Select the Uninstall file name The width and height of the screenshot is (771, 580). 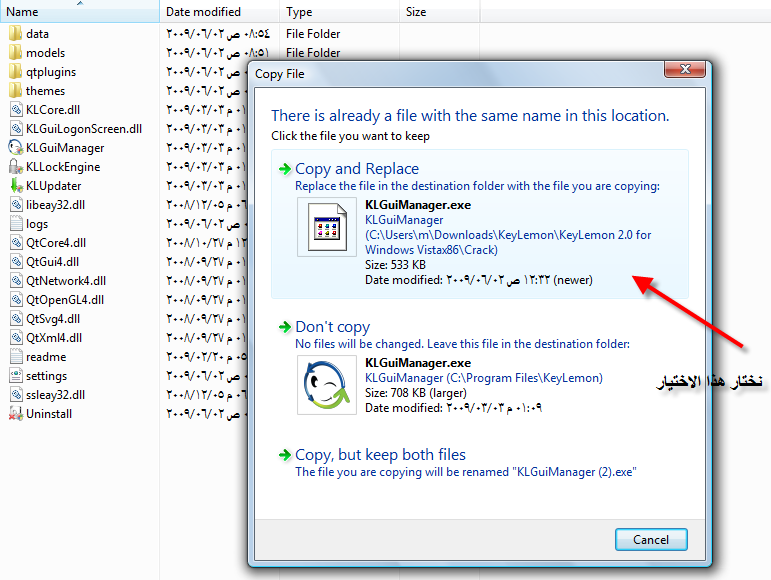tap(49, 414)
